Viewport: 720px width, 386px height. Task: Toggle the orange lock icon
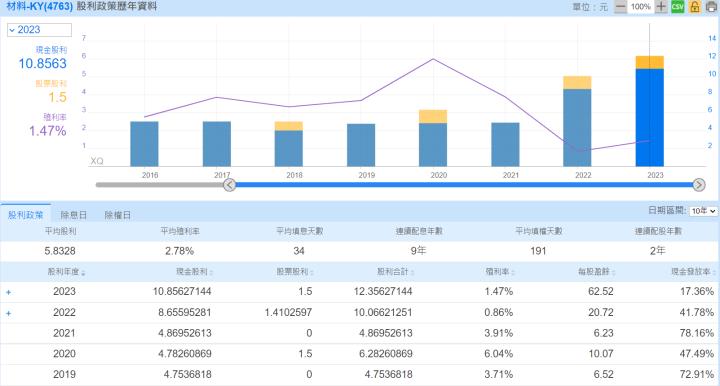tap(695, 6)
